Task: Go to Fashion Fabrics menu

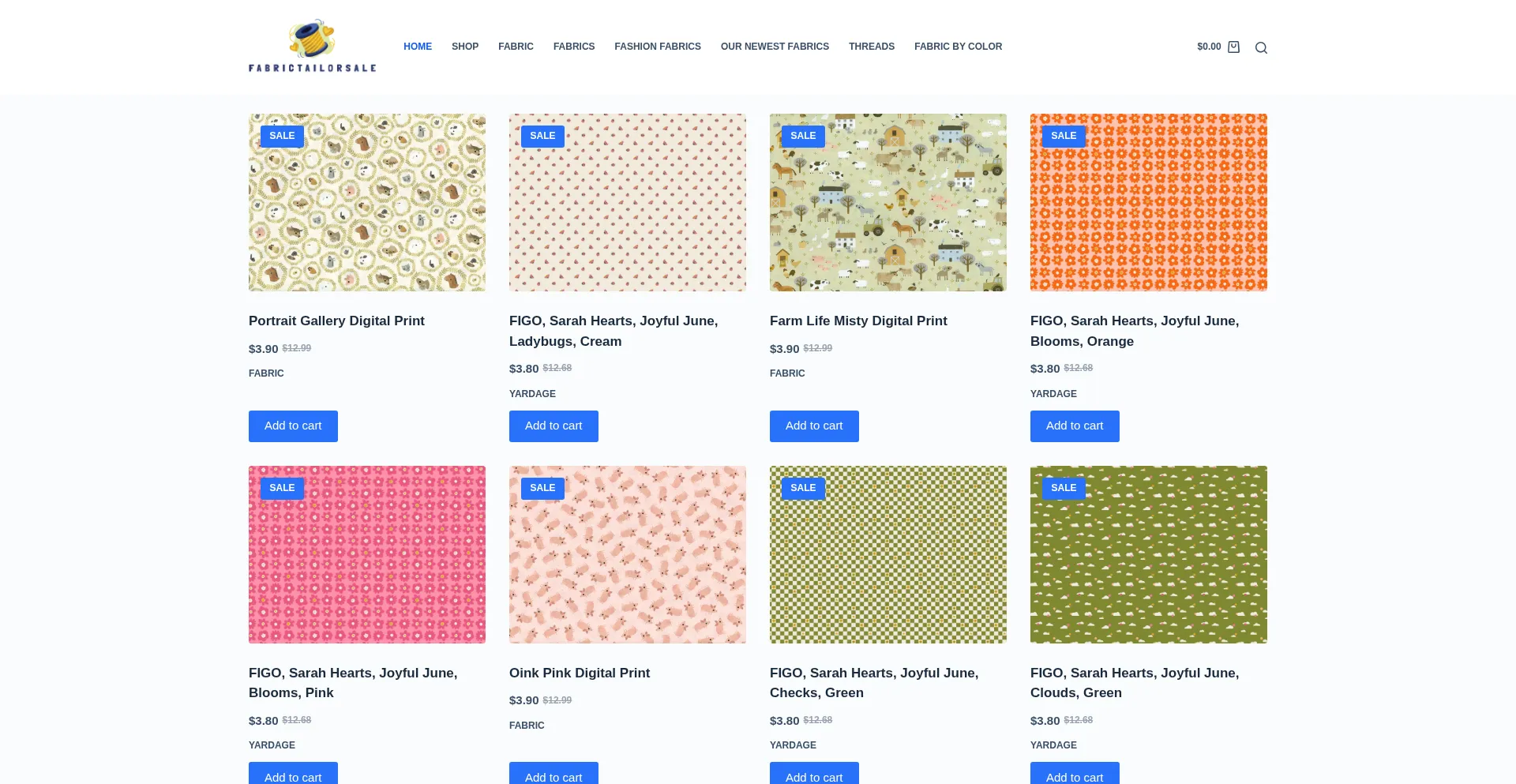Action: point(657,47)
